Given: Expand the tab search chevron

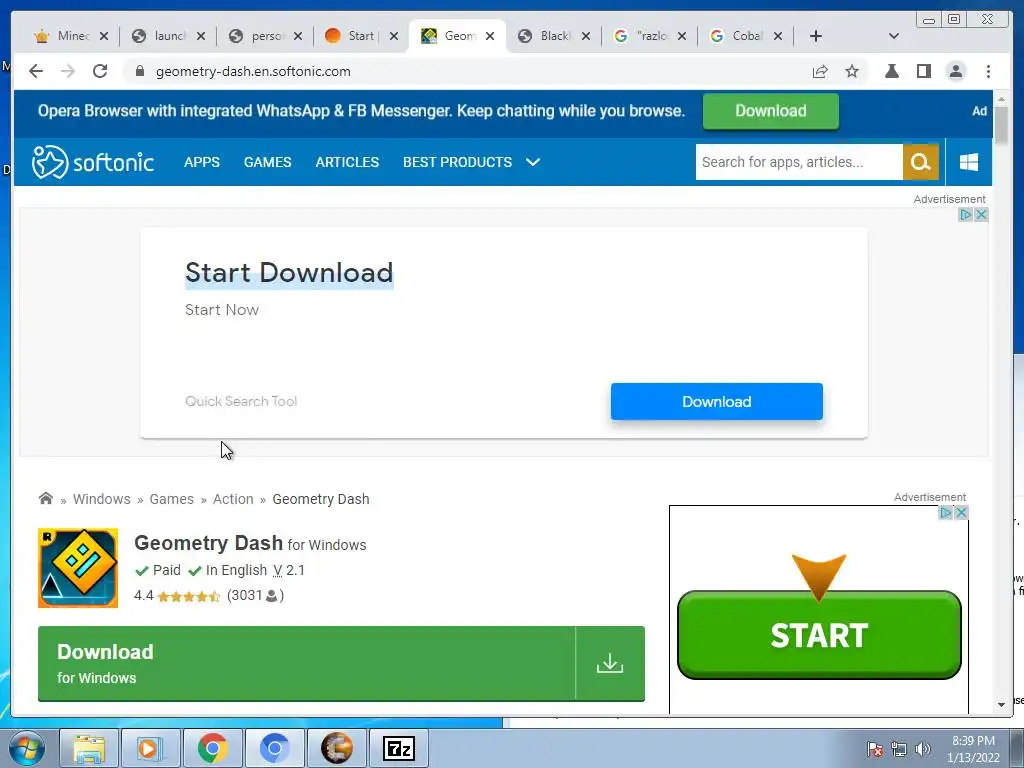Looking at the screenshot, I should (x=894, y=36).
